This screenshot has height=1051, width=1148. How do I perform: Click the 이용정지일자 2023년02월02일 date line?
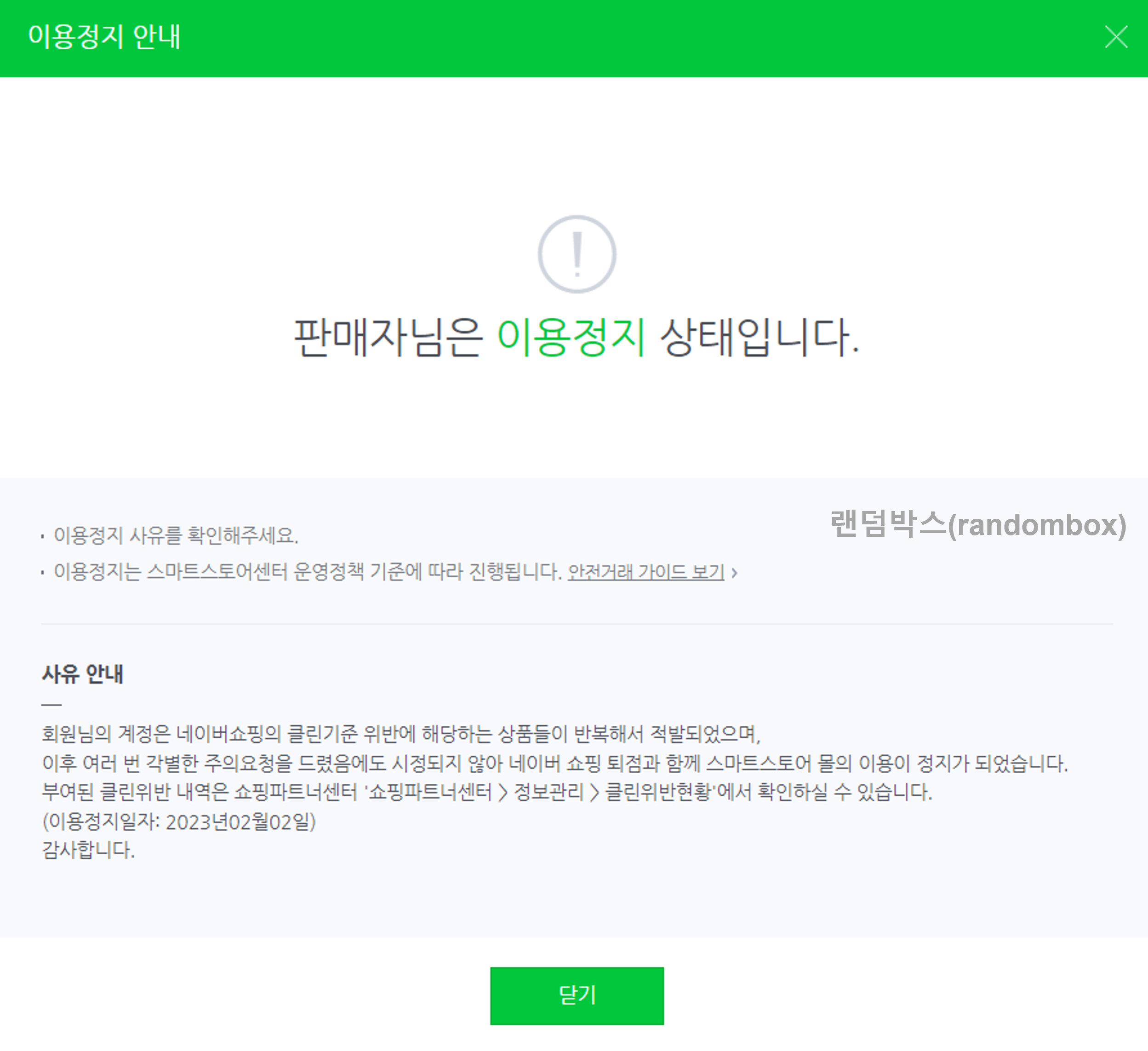tap(179, 821)
